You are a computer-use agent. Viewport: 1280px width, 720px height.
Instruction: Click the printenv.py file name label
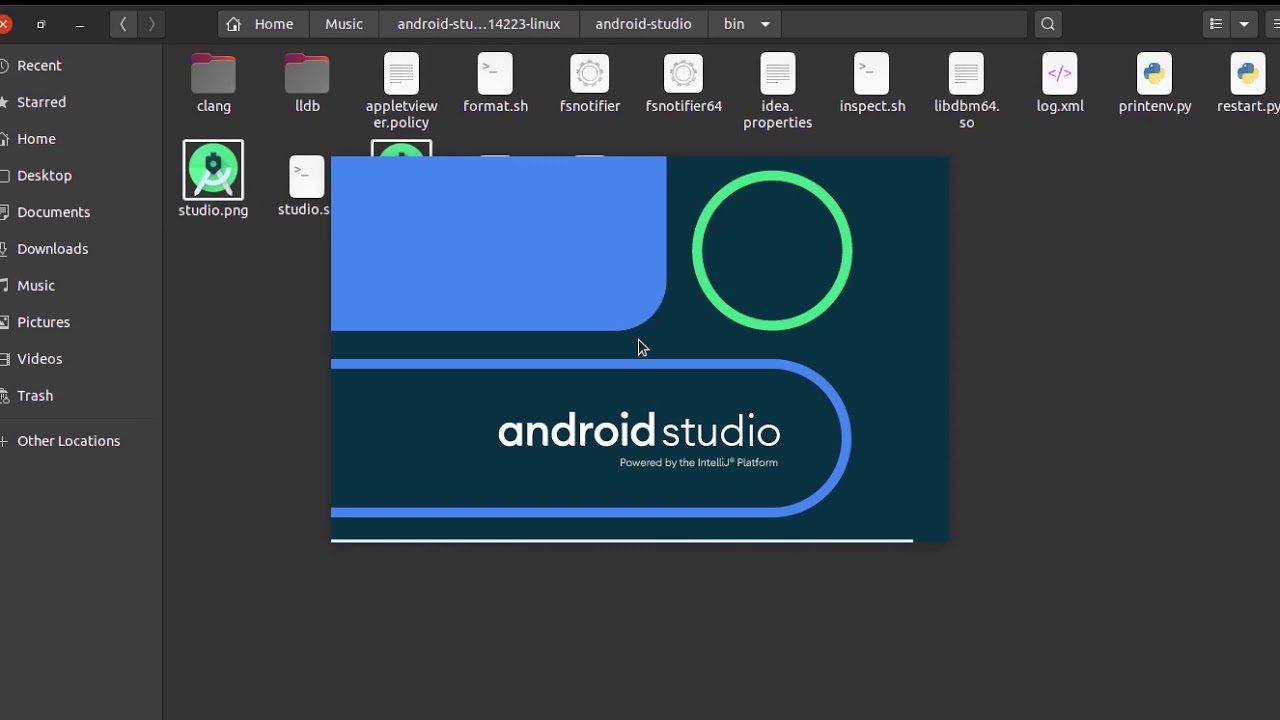point(1154,106)
